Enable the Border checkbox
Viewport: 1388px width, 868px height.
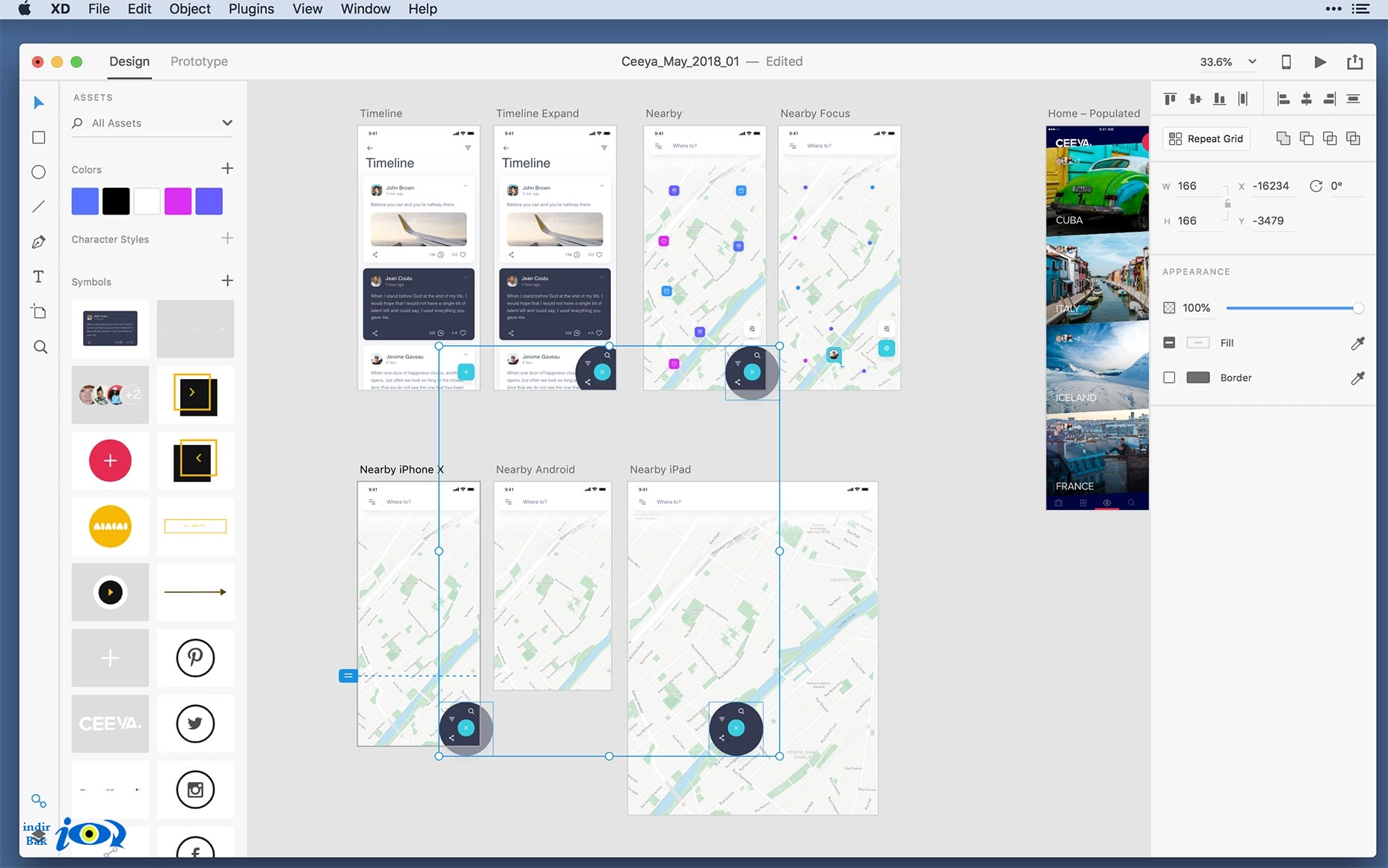coord(1170,378)
